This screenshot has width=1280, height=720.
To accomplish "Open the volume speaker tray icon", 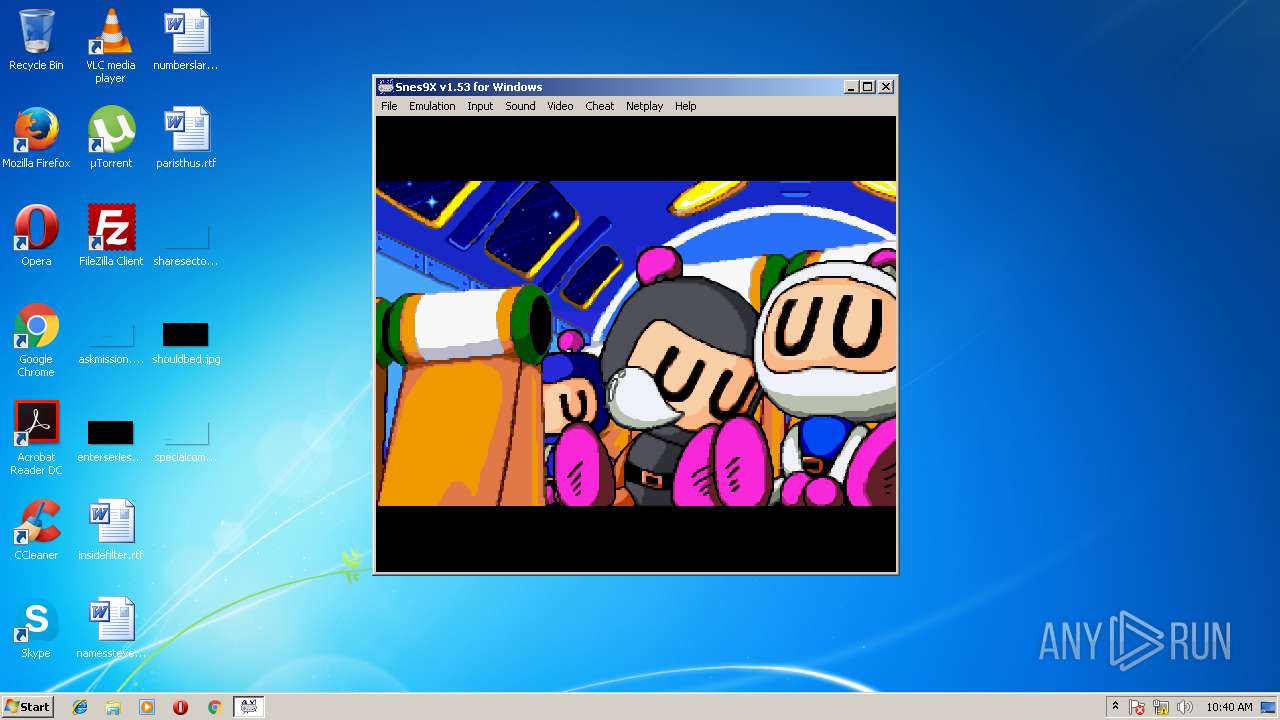I will (1184, 707).
